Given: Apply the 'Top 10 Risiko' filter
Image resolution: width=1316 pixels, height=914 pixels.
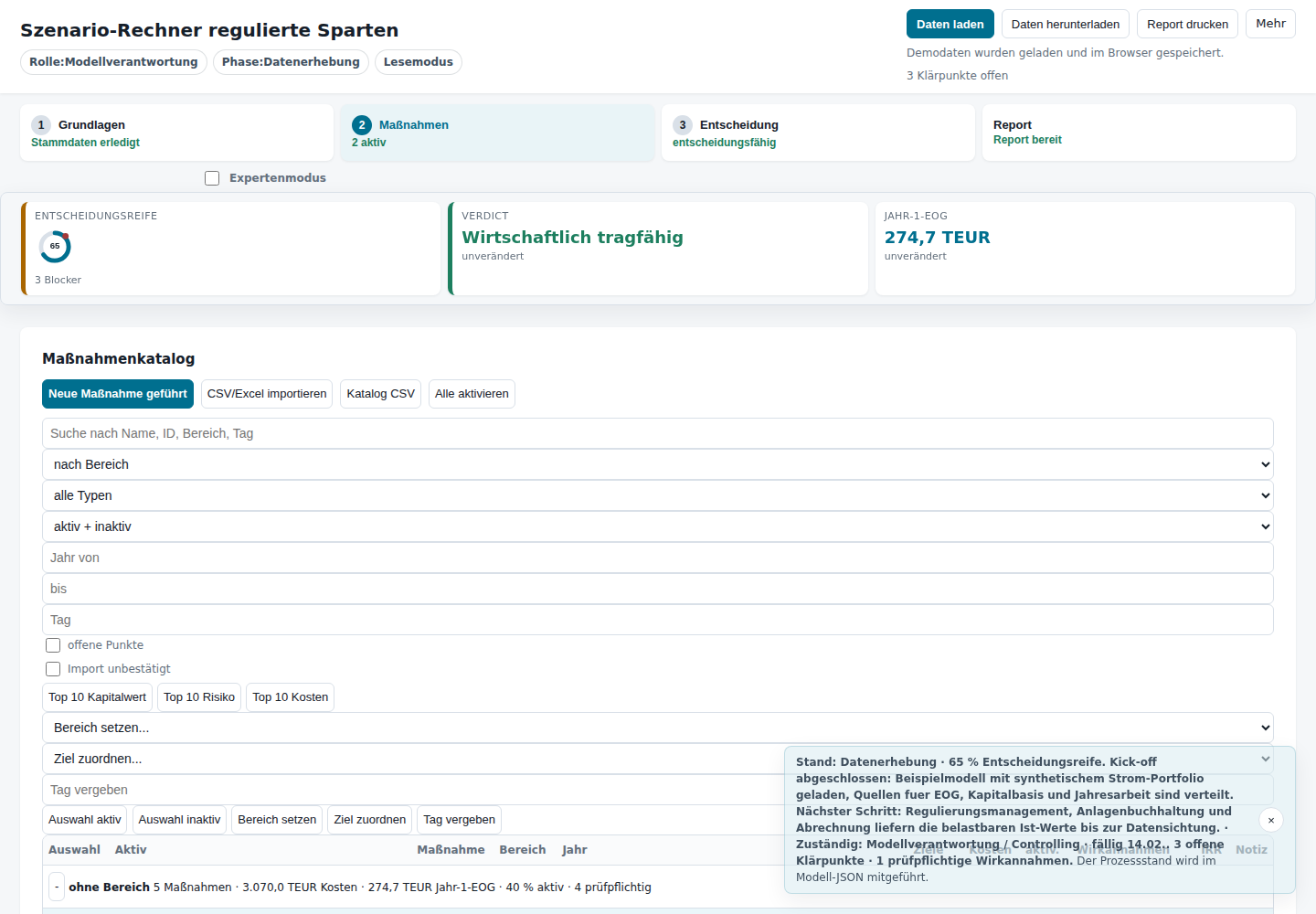Looking at the screenshot, I should [199, 697].
